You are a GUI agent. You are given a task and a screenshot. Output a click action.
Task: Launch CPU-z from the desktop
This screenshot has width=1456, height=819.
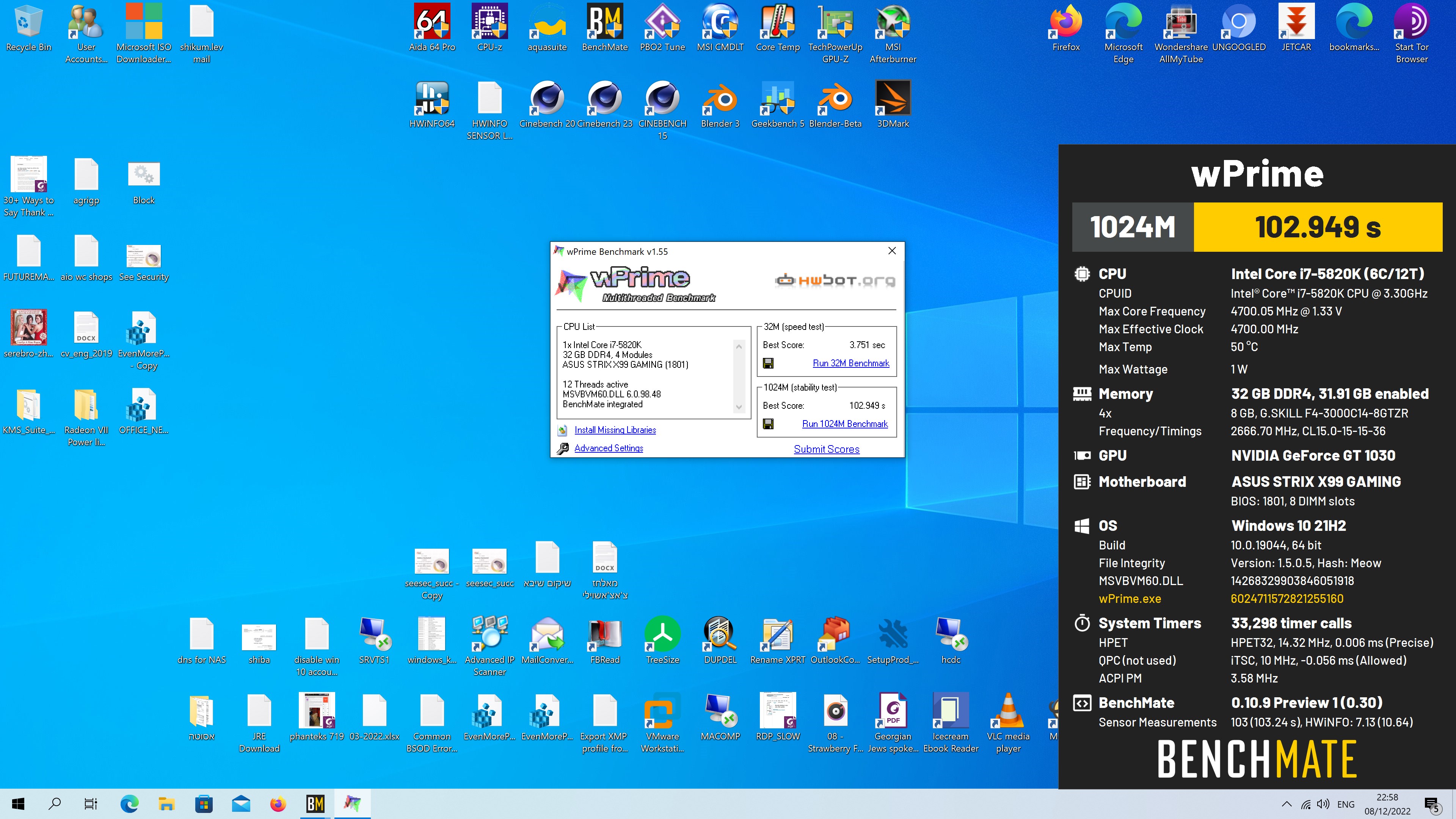(490, 28)
